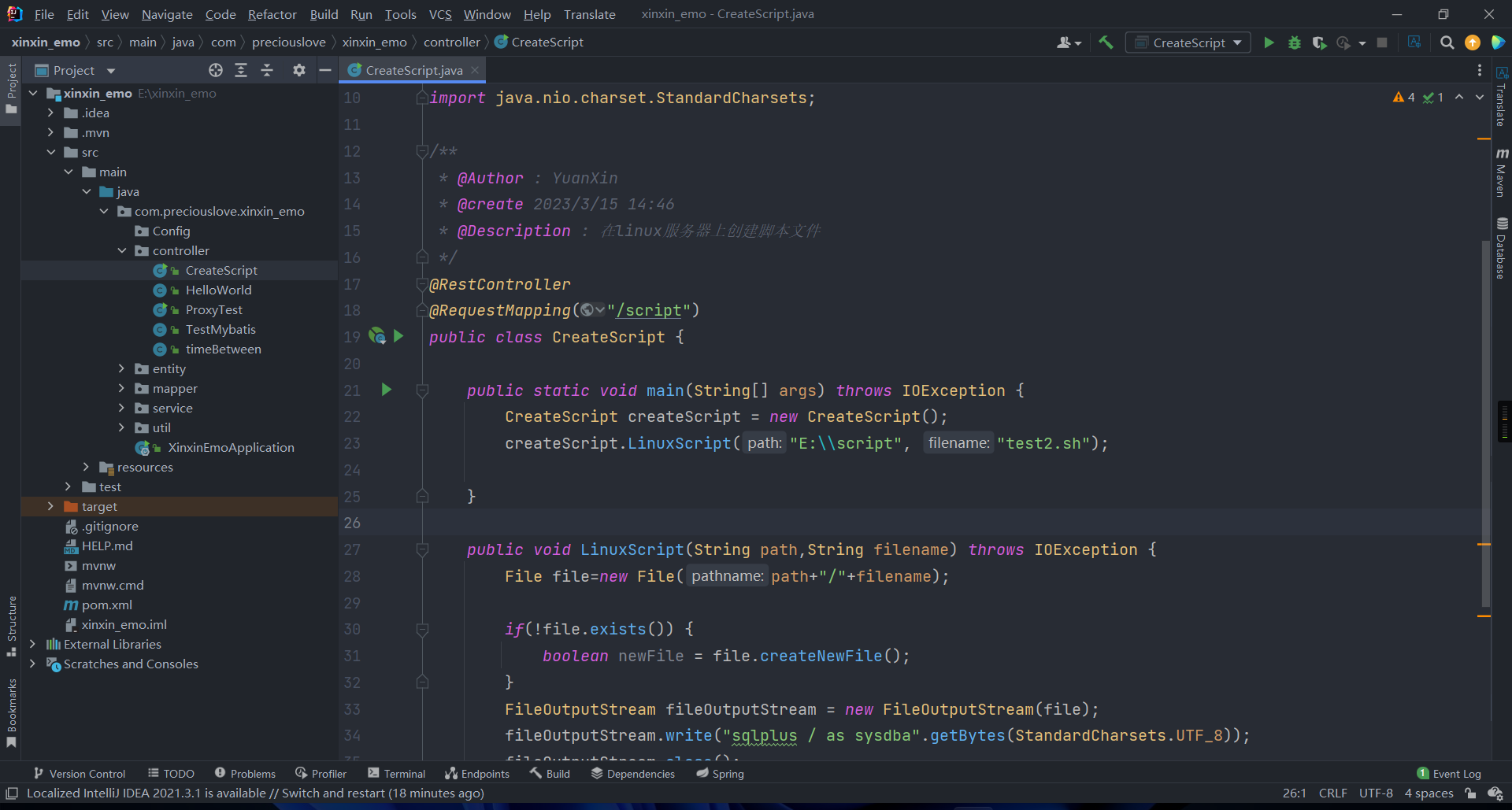Toggle the Maven tool window

pyautogui.click(x=1502, y=172)
